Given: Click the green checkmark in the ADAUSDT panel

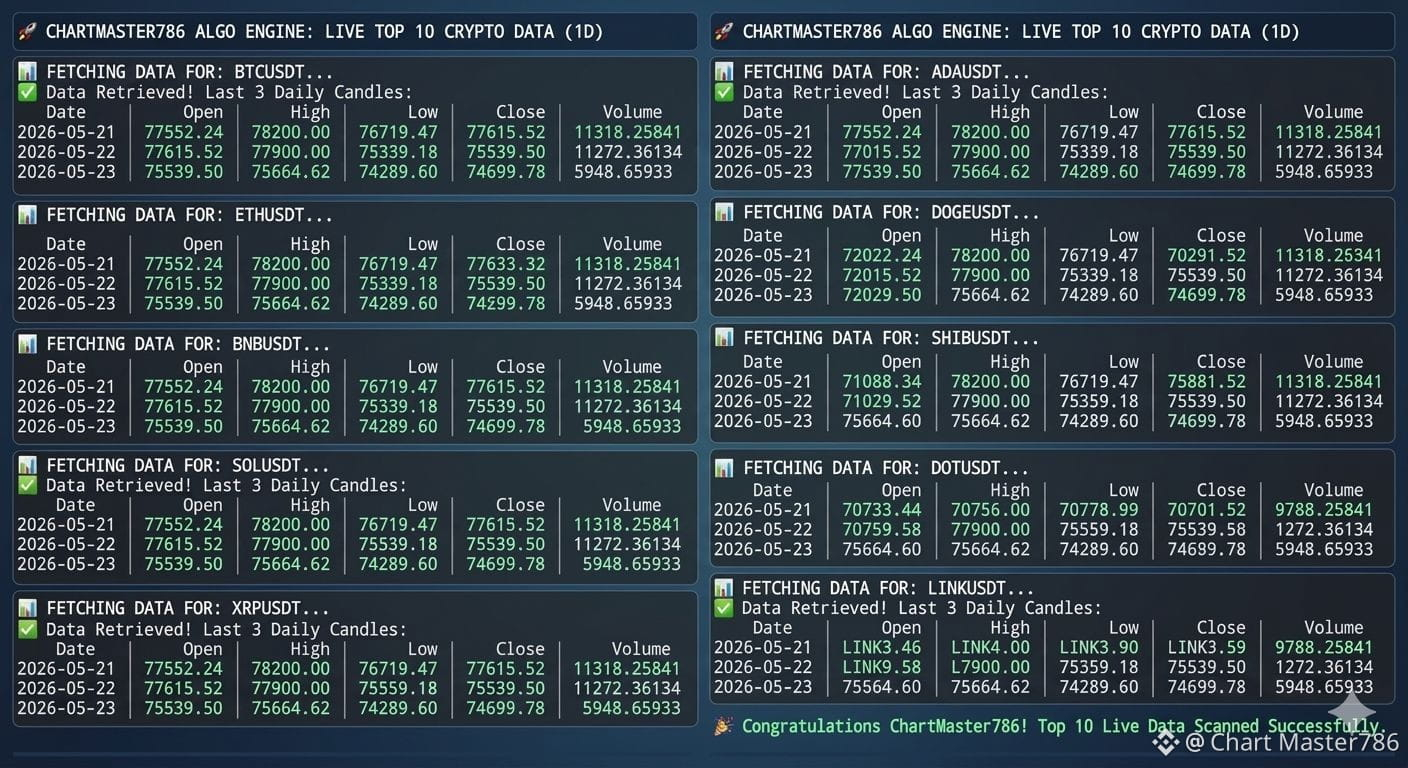Looking at the screenshot, I should coord(724,92).
